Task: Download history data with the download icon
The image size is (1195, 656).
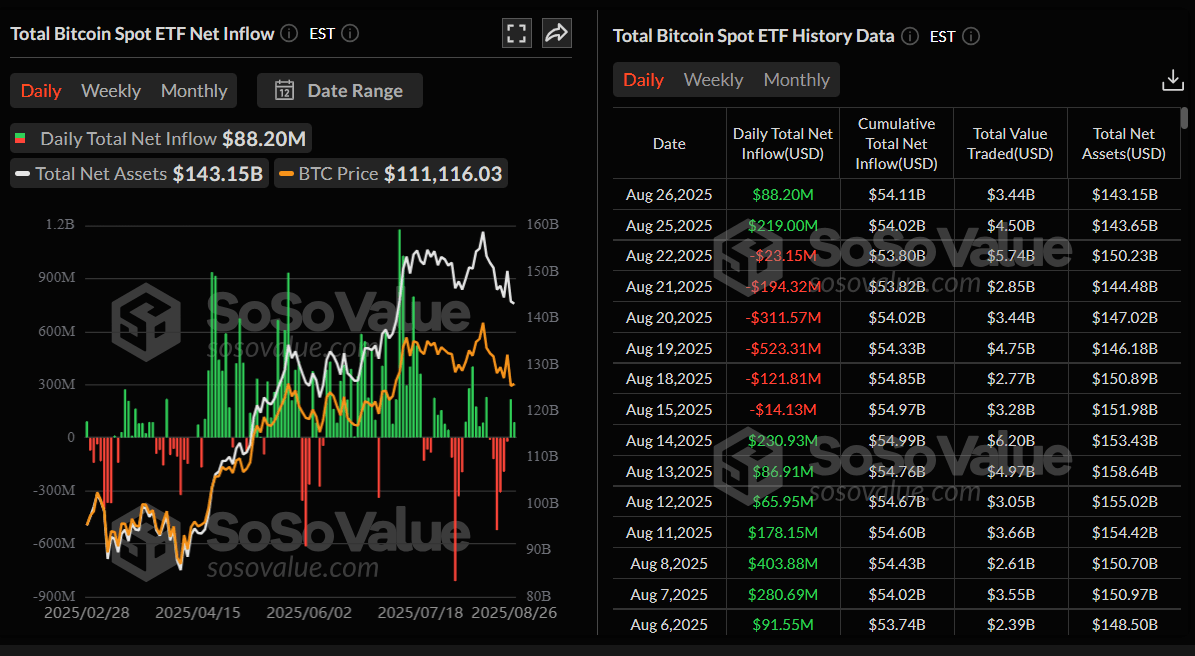Action: pos(1173,81)
